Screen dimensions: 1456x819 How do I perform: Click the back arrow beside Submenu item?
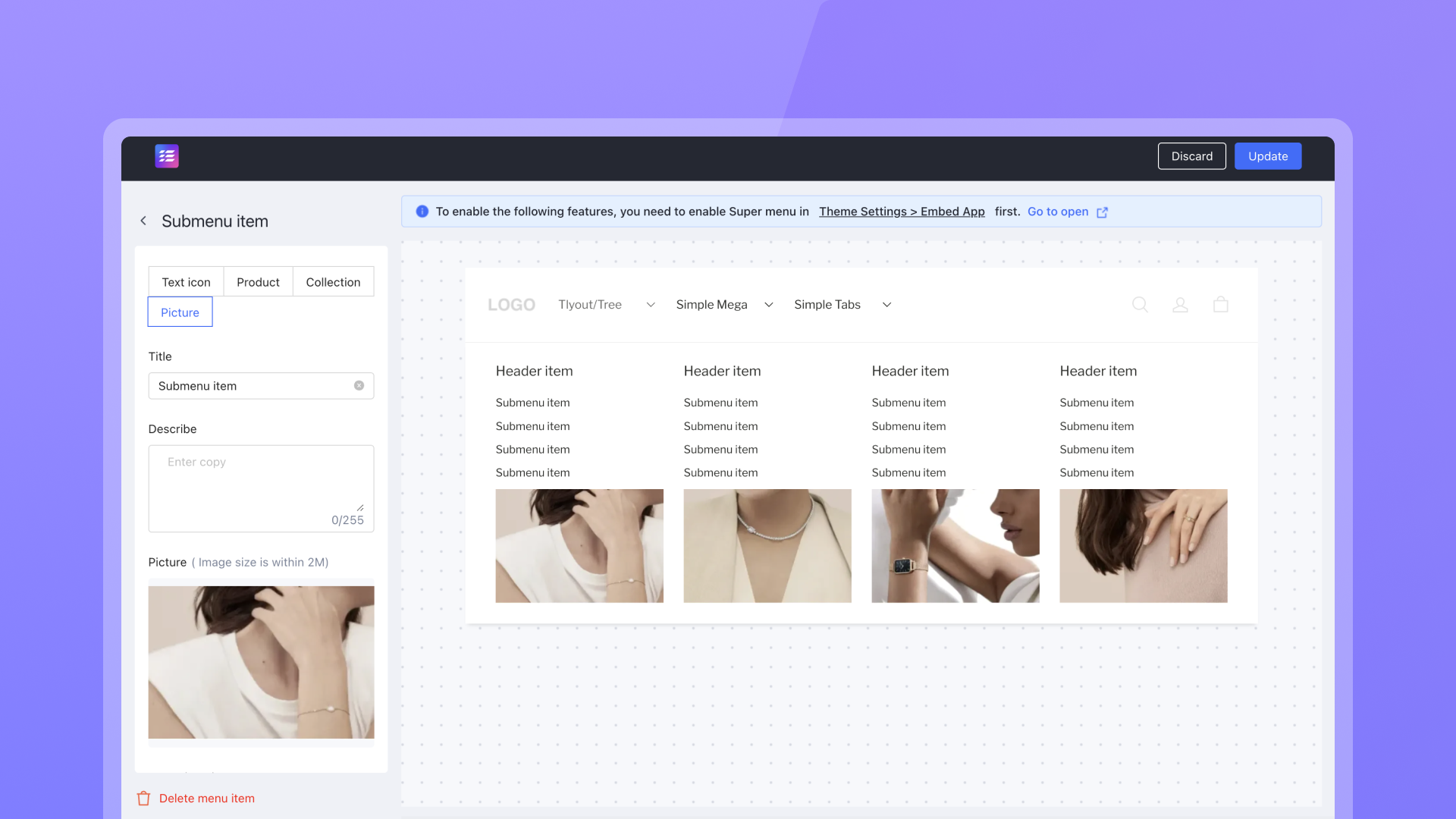(143, 221)
